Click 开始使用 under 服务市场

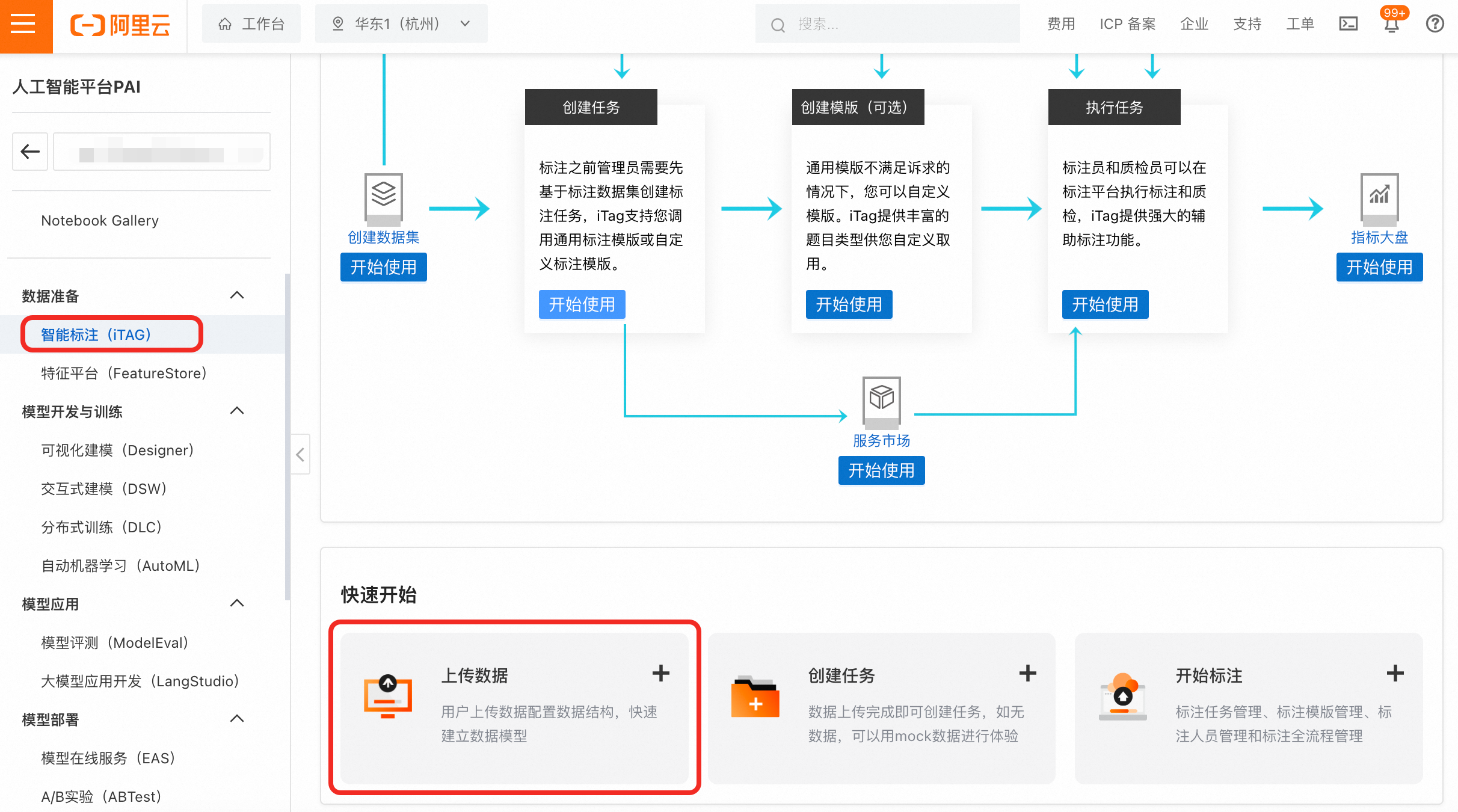click(x=882, y=470)
